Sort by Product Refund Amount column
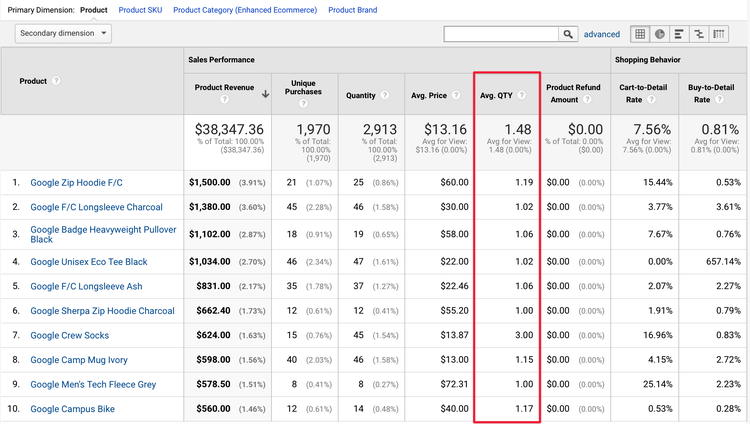 coord(573,93)
